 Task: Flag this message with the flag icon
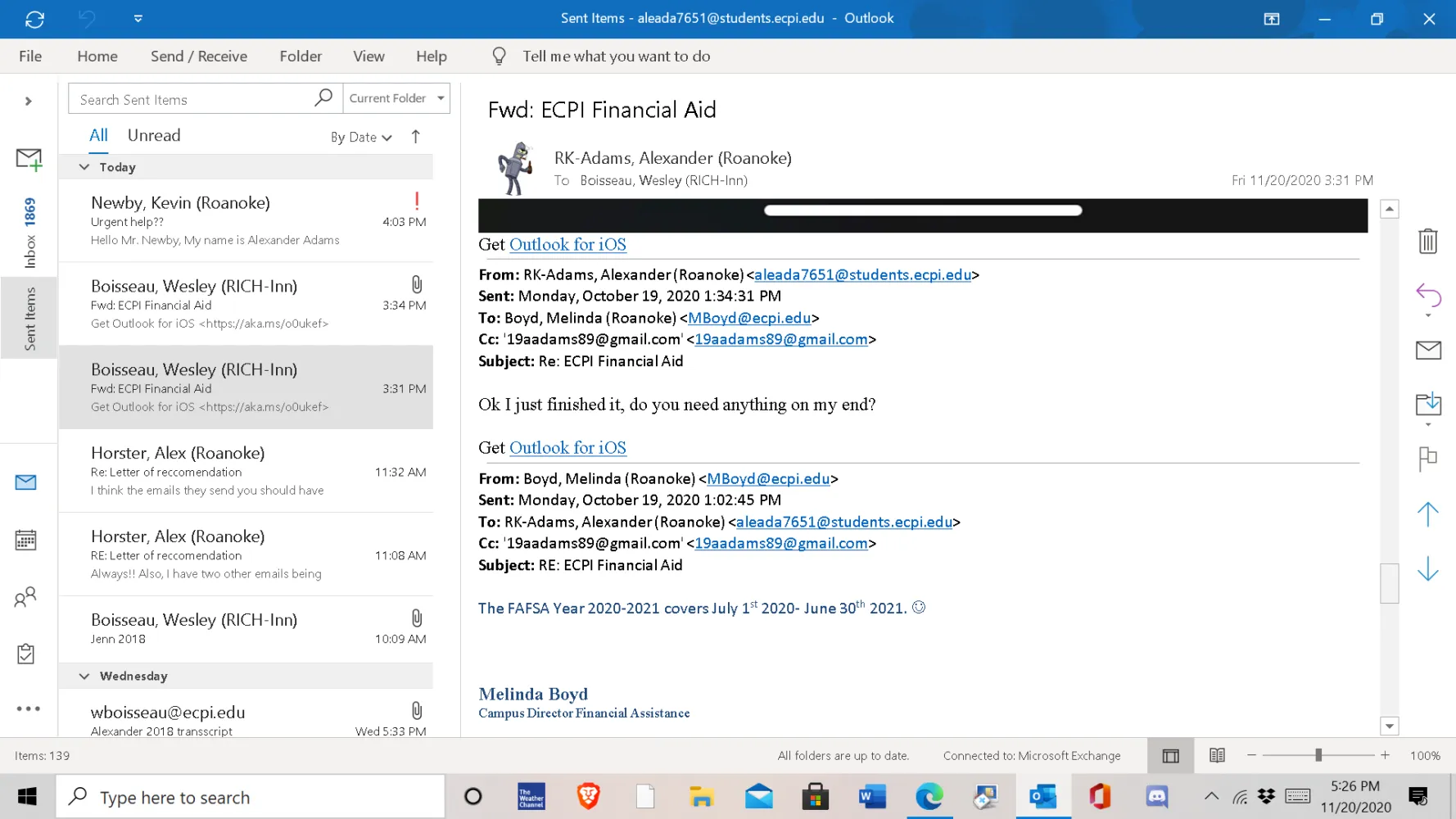(x=1427, y=459)
